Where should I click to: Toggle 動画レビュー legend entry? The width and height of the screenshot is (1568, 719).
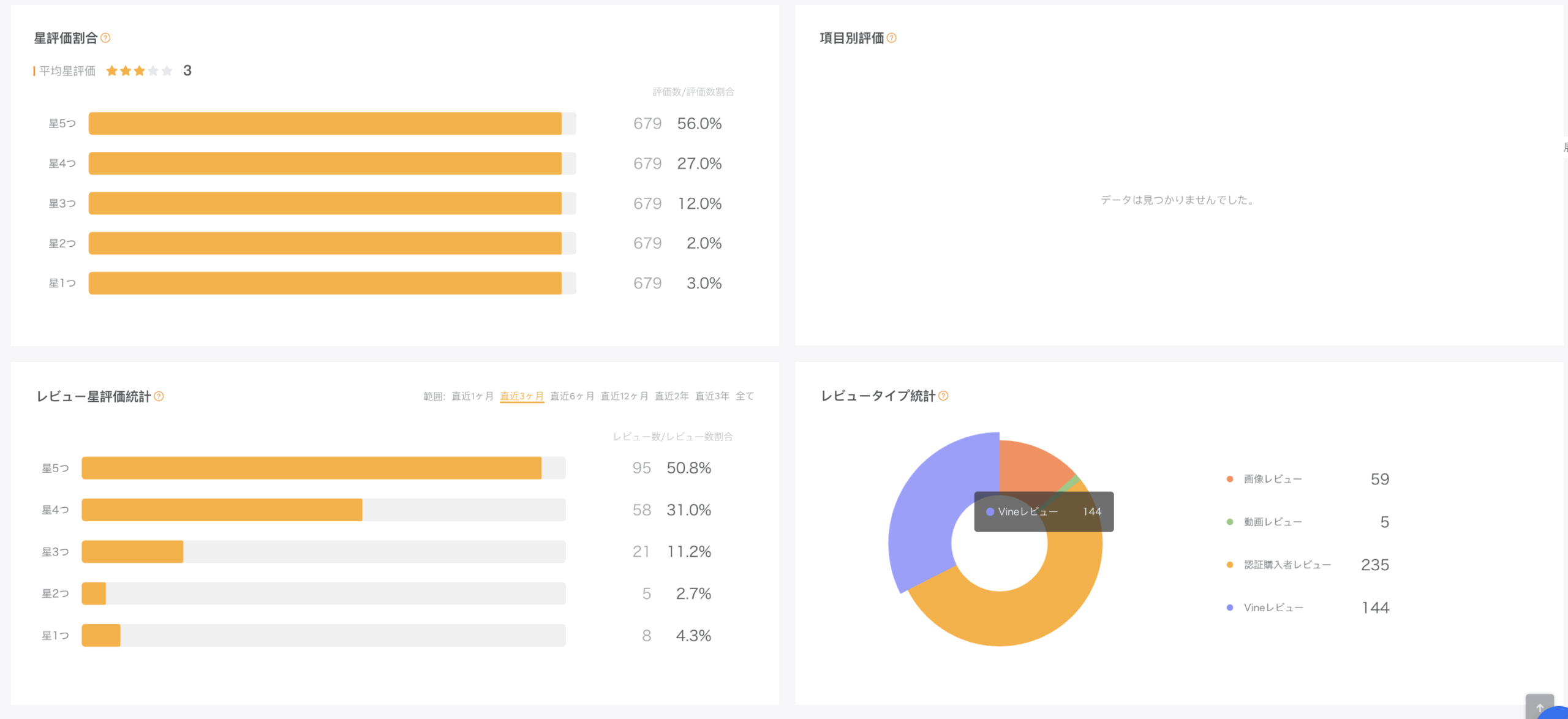coord(1272,522)
